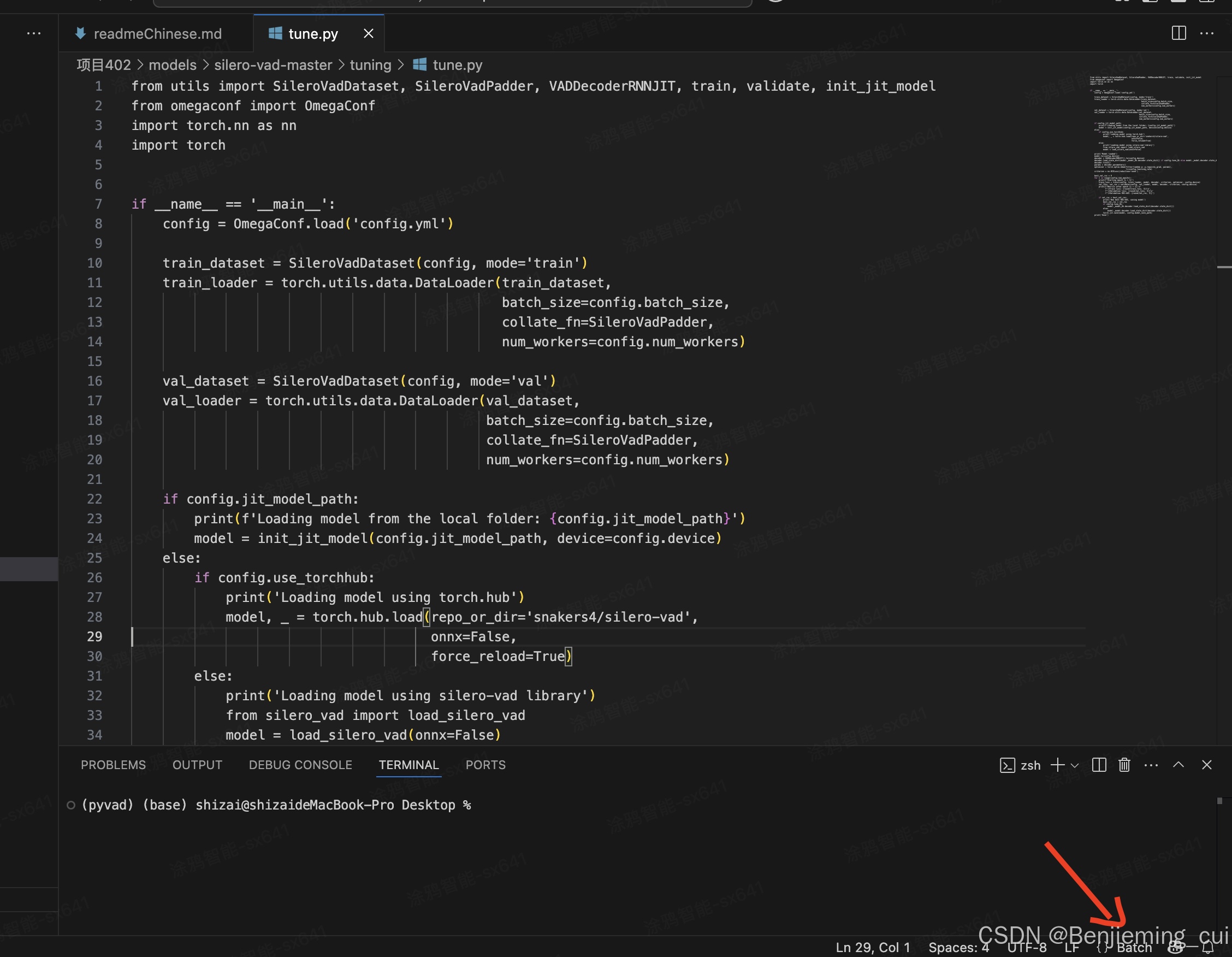Image resolution: width=1232 pixels, height=957 pixels.
Task: Switch to readmeChinese.md tab
Action: [x=157, y=34]
